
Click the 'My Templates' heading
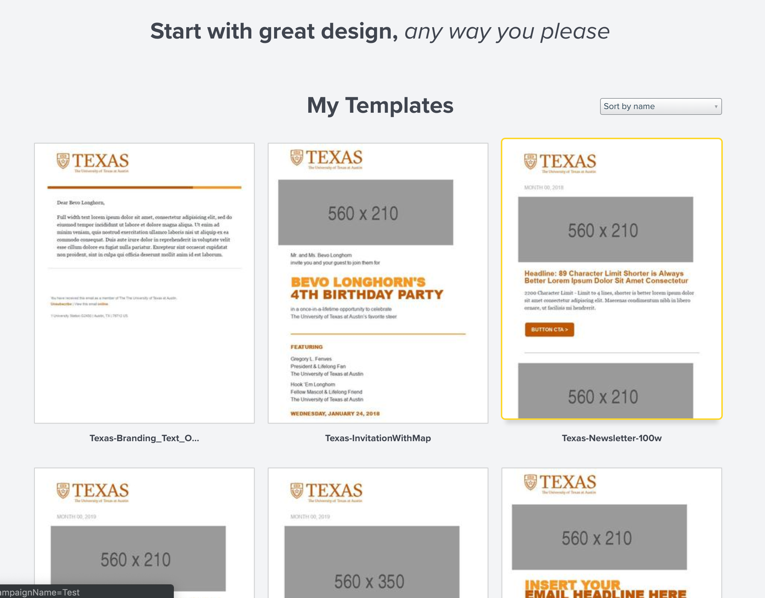(380, 105)
